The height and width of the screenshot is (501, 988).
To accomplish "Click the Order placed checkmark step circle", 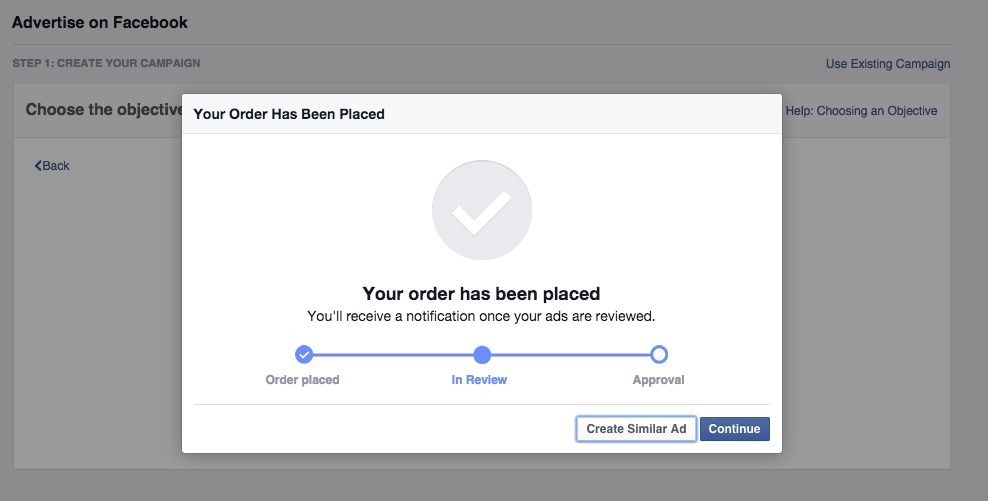I will pos(304,354).
